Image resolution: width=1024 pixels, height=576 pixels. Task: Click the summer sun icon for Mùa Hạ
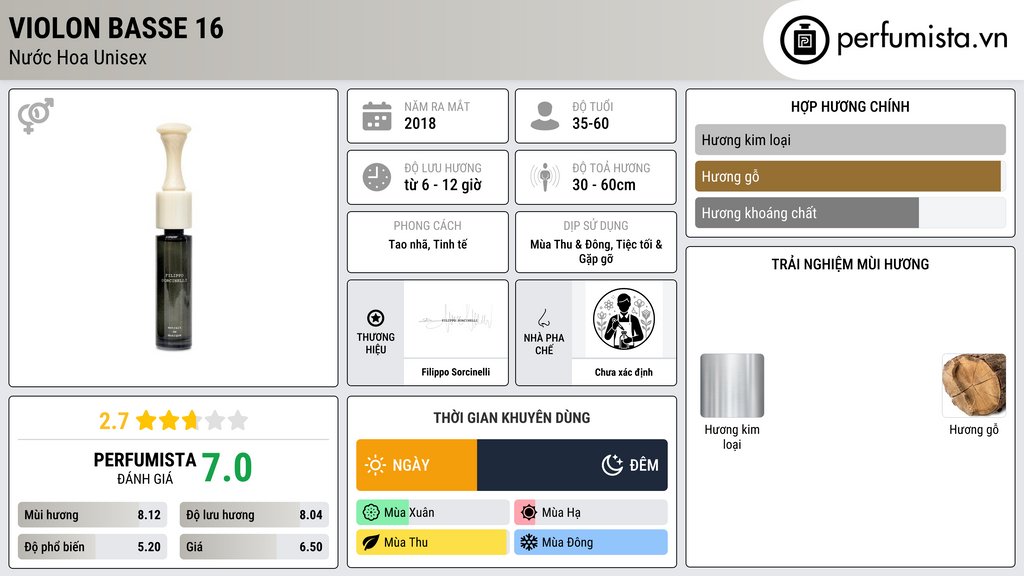click(529, 513)
